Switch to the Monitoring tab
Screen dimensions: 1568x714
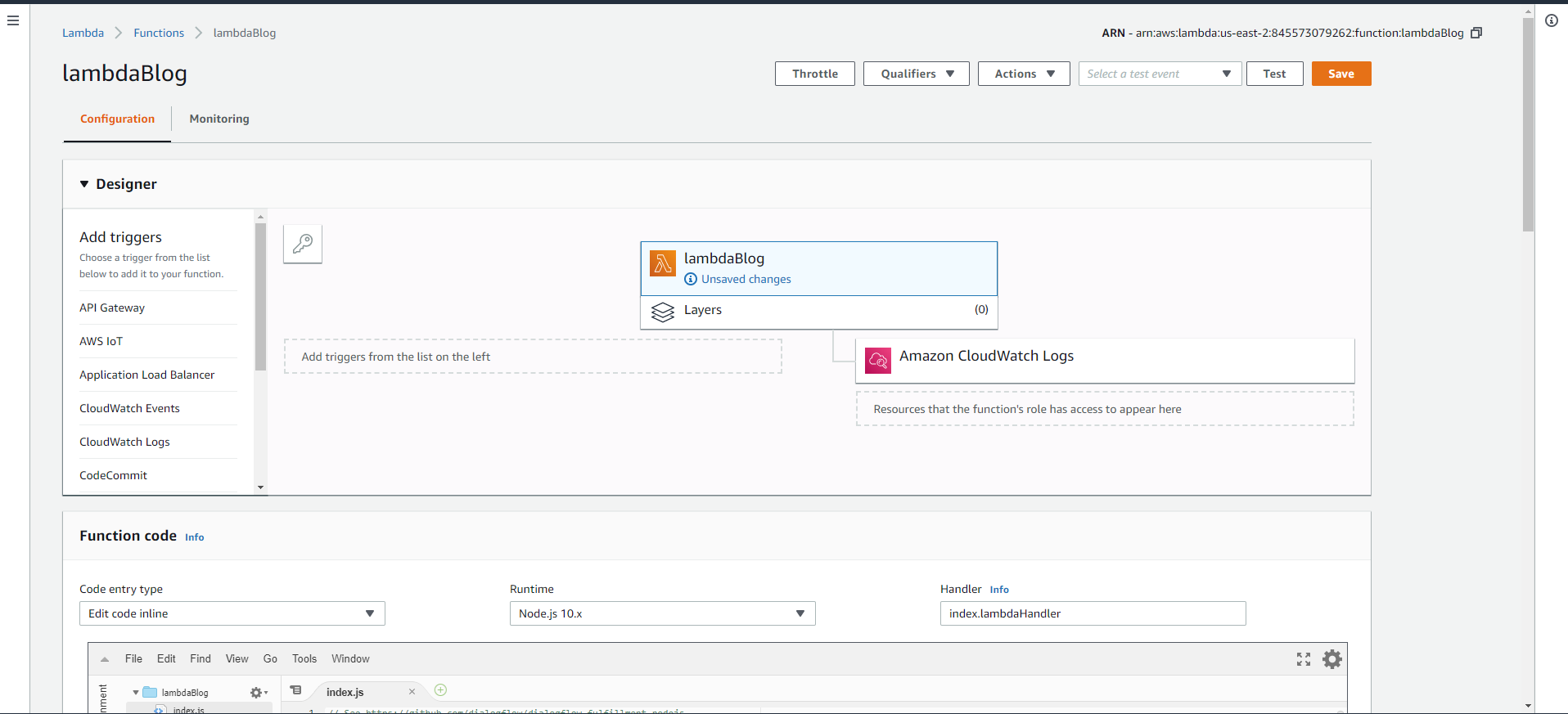(219, 119)
